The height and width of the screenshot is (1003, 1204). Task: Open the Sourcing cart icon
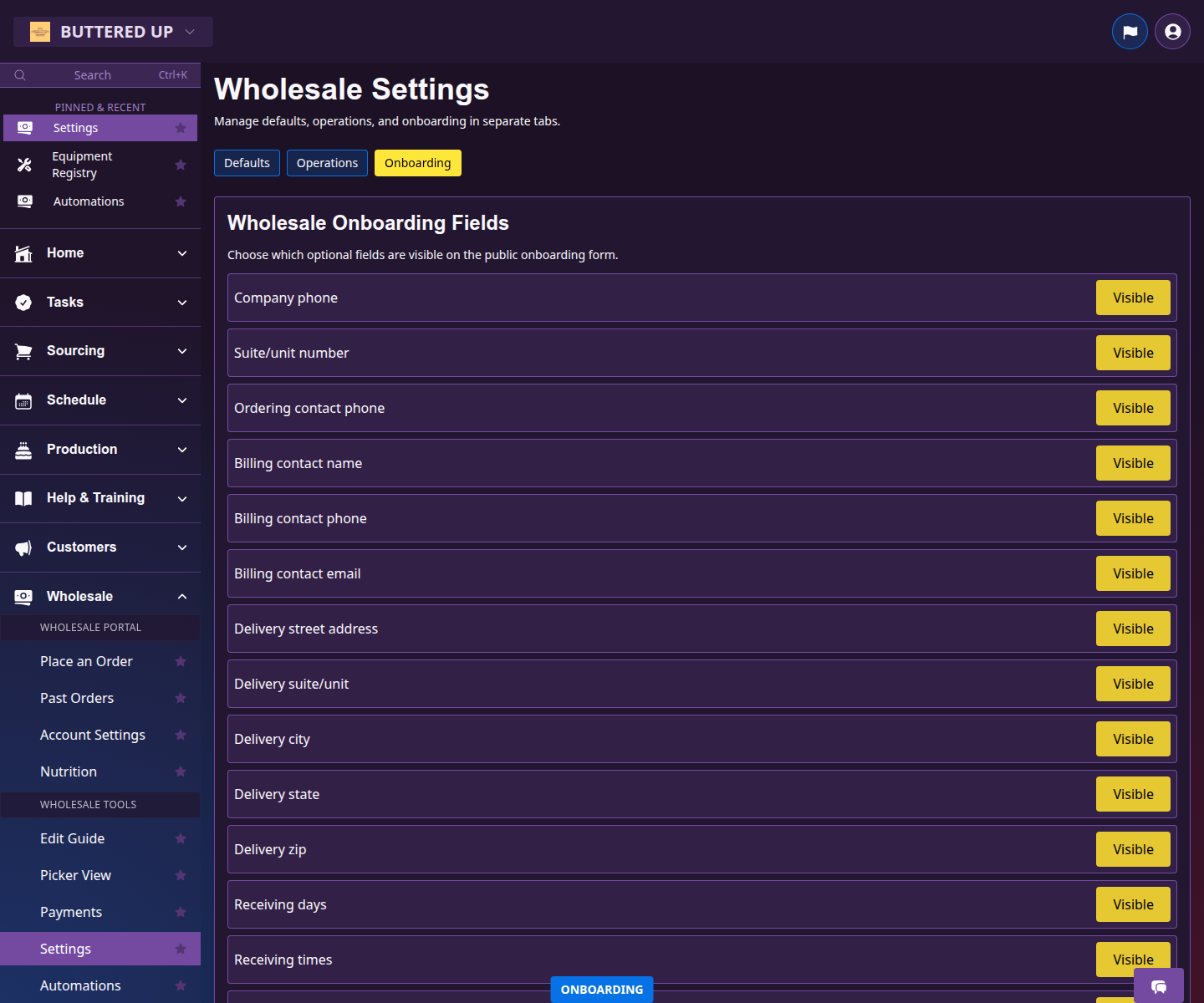coord(23,351)
